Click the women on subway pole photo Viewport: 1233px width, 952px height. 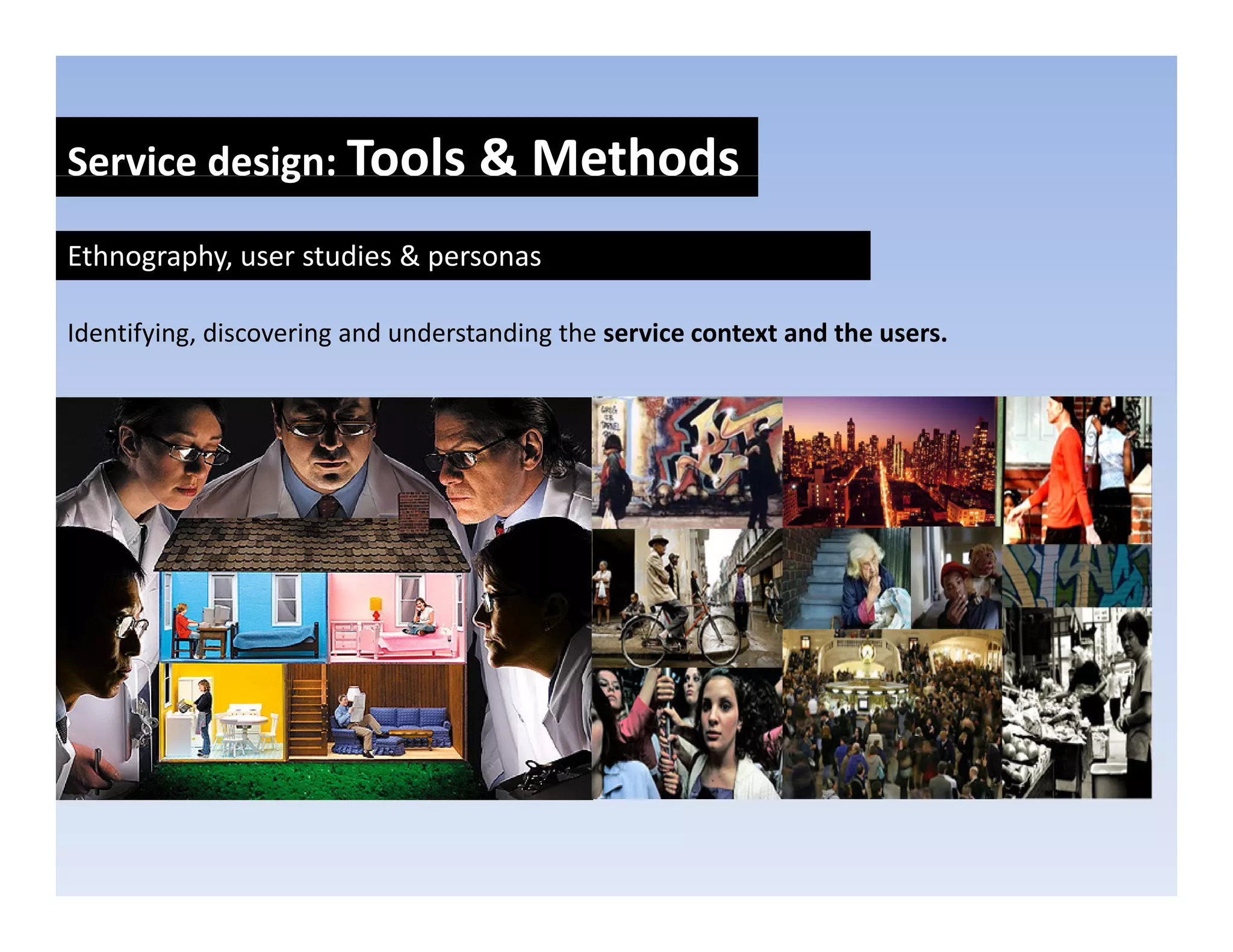[687, 733]
